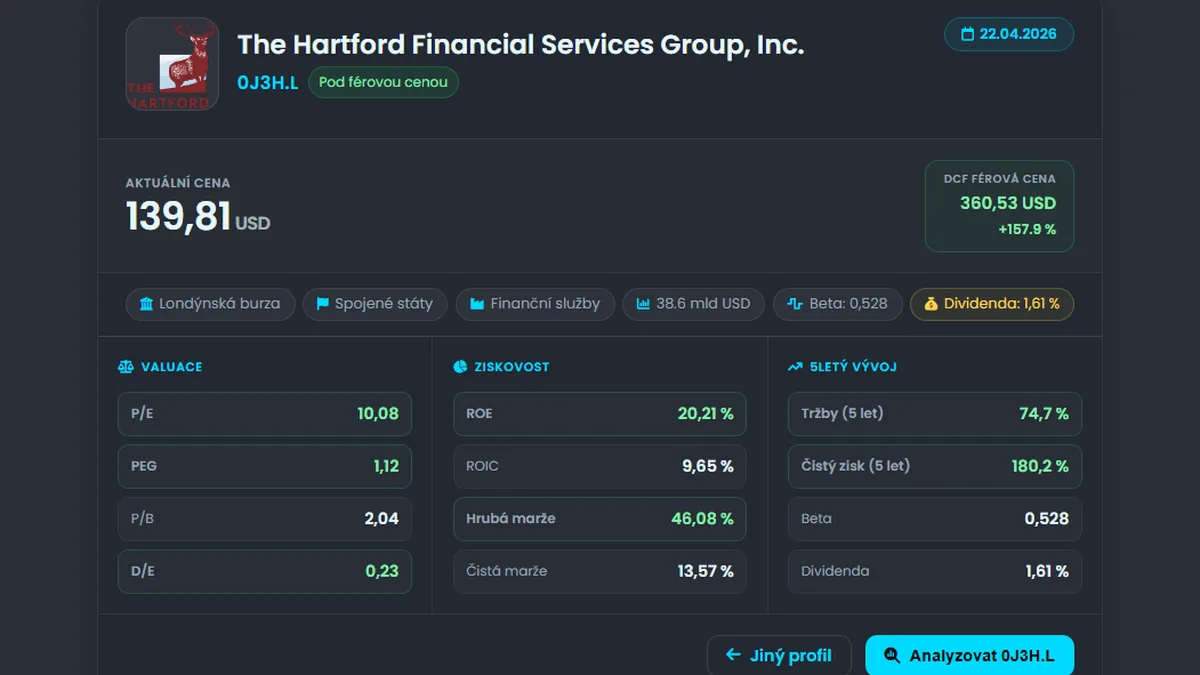This screenshot has height=675, width=1200.
Task: Click the magnifier icon in Analyzovat button
Action: pyautogui.click(x=892, y=656)
